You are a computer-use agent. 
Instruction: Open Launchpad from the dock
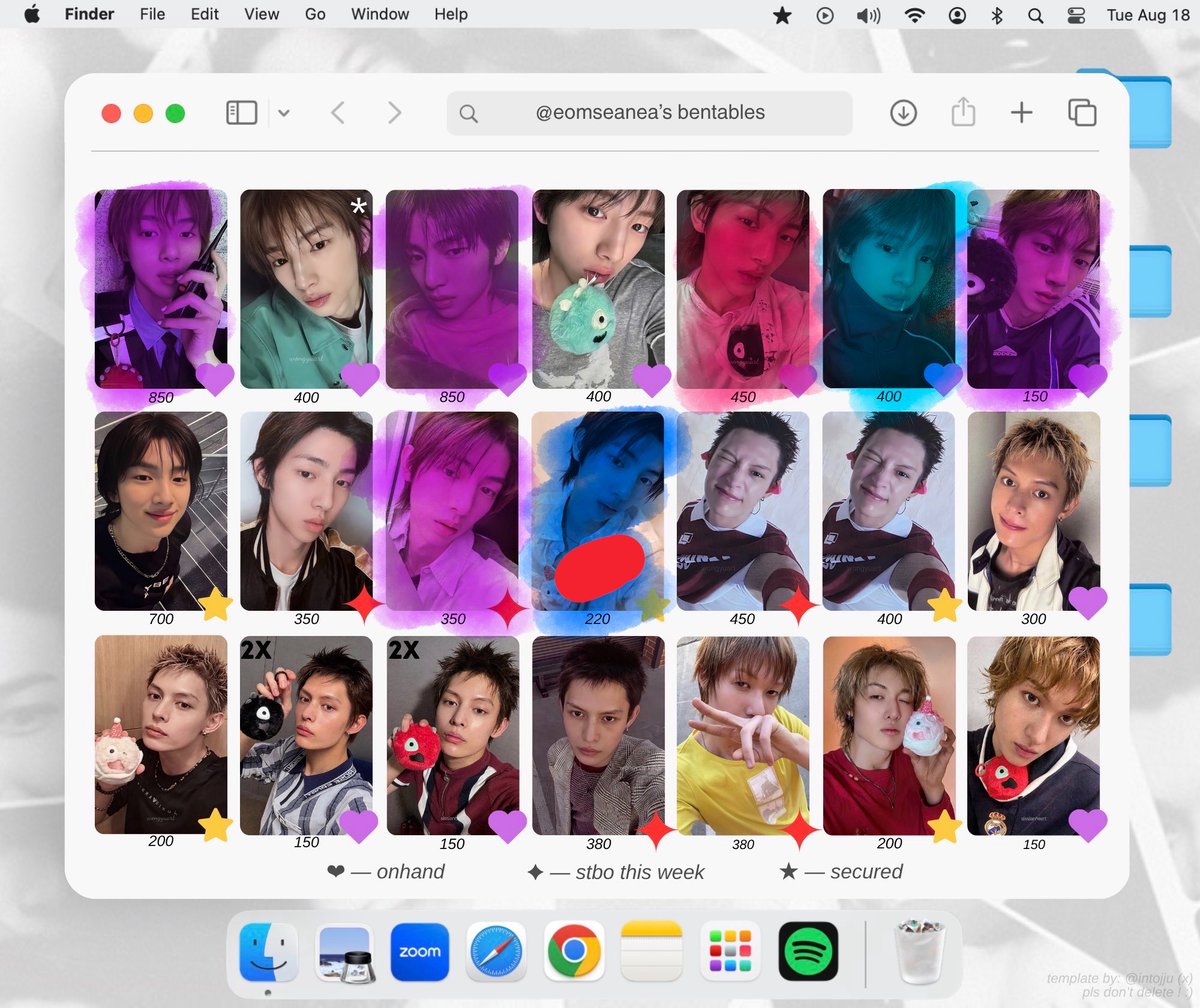point(730,951)
